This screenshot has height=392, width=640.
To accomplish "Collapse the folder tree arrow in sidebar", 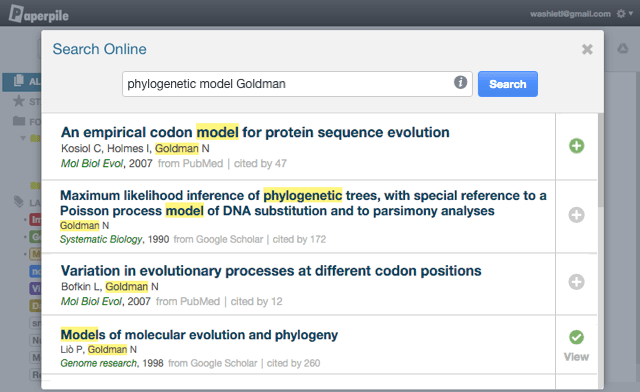I will click(23, 138).
